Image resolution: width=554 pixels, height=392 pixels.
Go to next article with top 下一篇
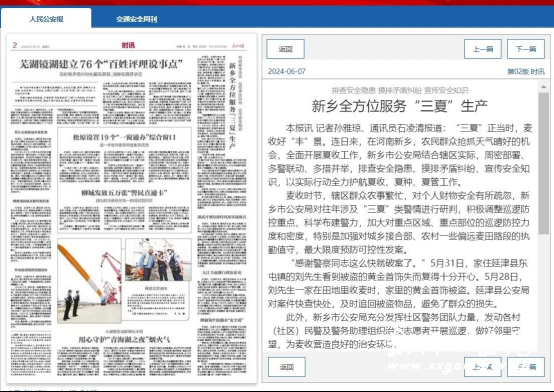point(526,49)
